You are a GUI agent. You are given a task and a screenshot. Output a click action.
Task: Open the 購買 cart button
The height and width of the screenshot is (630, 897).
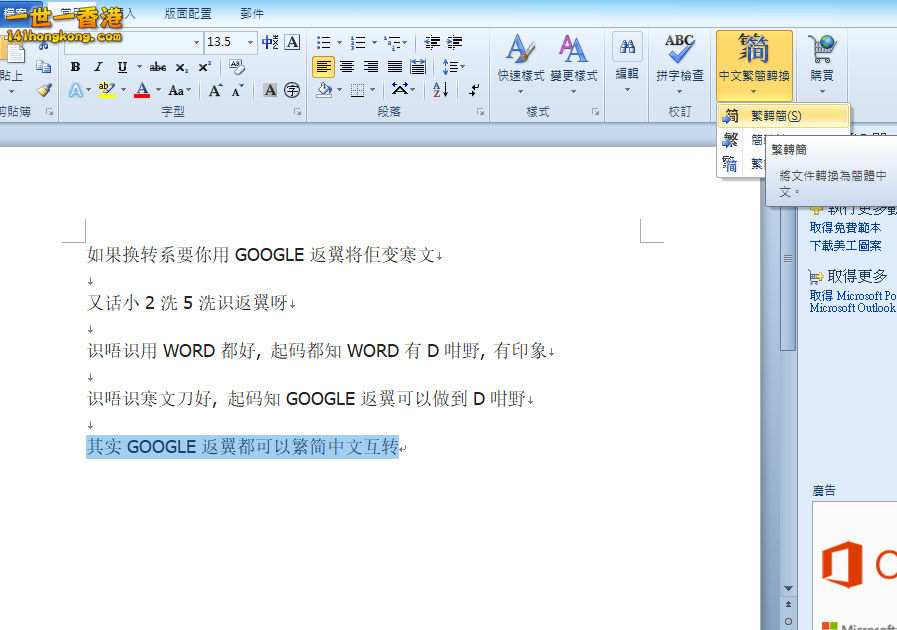(x=822, y=64)
